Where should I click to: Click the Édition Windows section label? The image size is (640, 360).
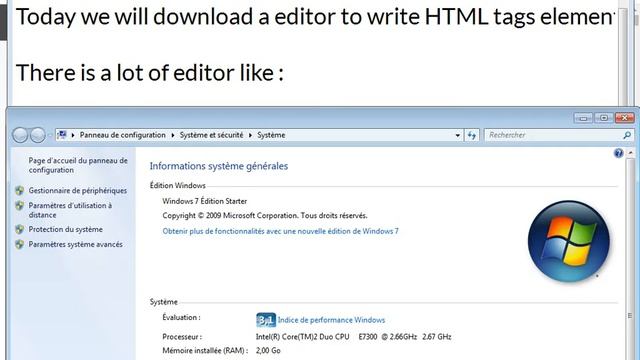point(178,185)
